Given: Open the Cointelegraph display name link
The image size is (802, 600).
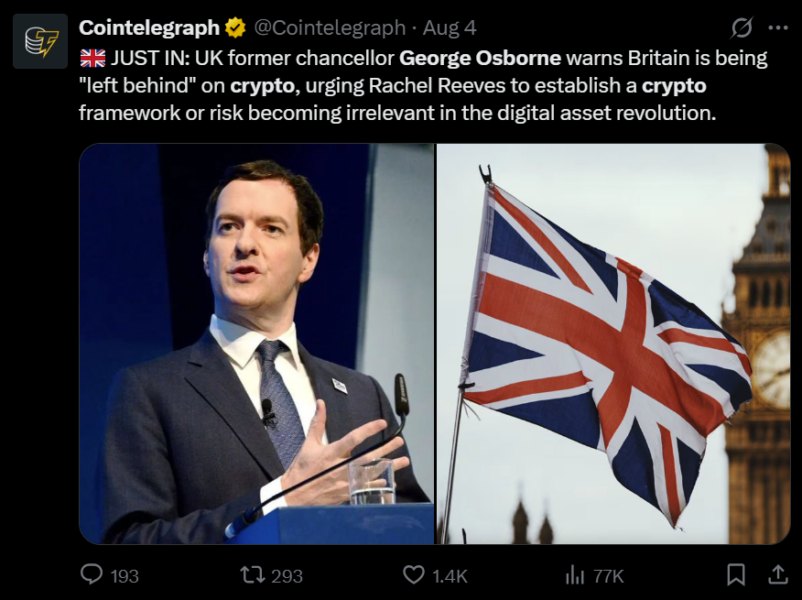Looking at the screenshot, I should click(149, 27).
